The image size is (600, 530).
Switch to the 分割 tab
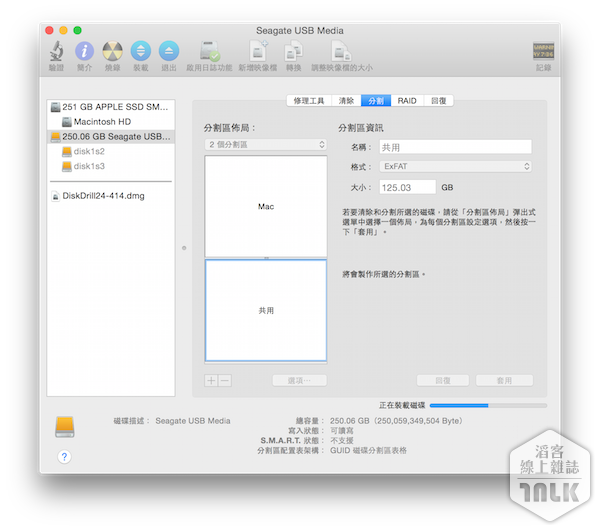coord(376,101)
